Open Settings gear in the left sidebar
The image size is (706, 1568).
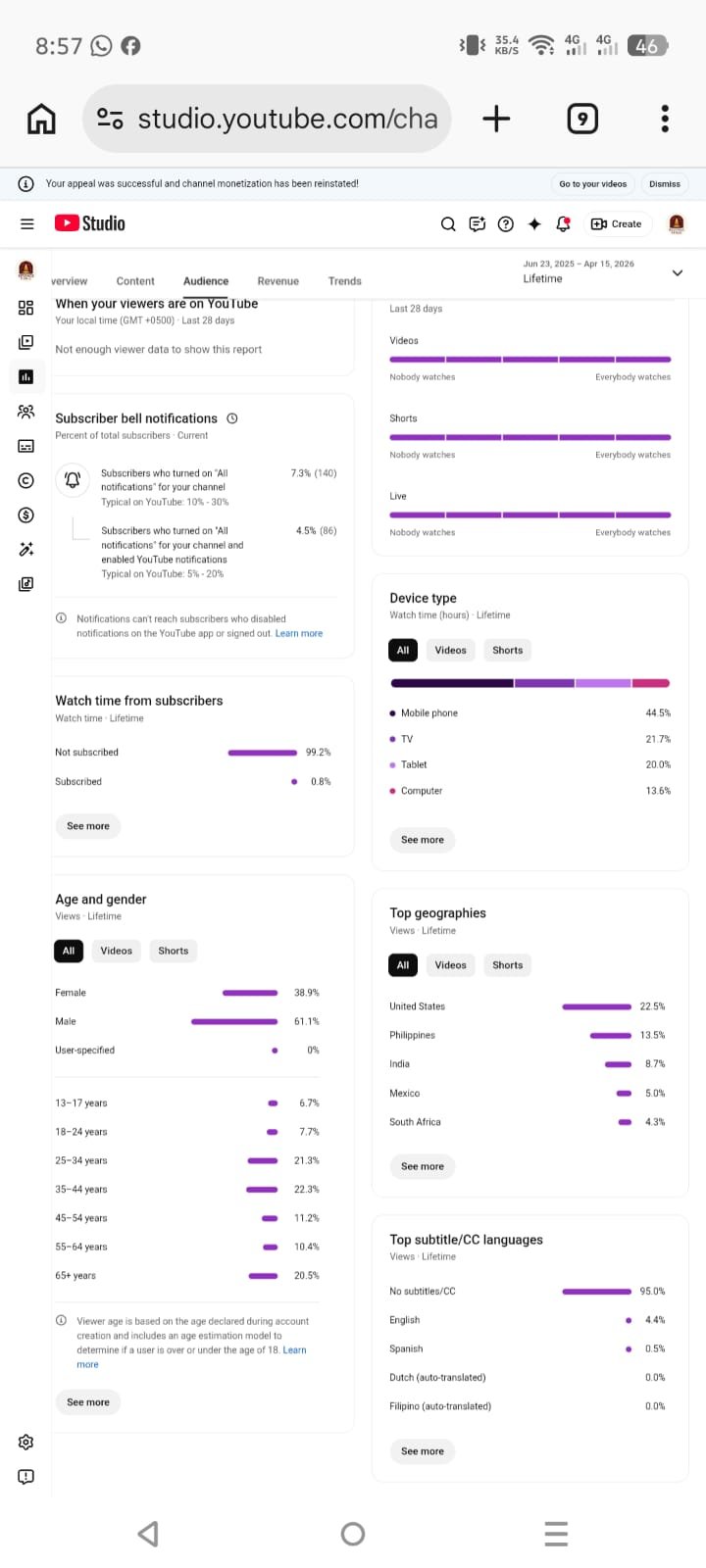[26, 1442]
